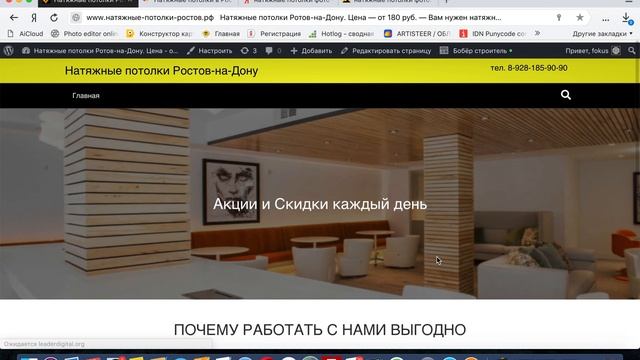This screenshot has height=360, width=640.
Task: Click the search magnifier in the WordPress admin bar
Action: coord(631,51)
